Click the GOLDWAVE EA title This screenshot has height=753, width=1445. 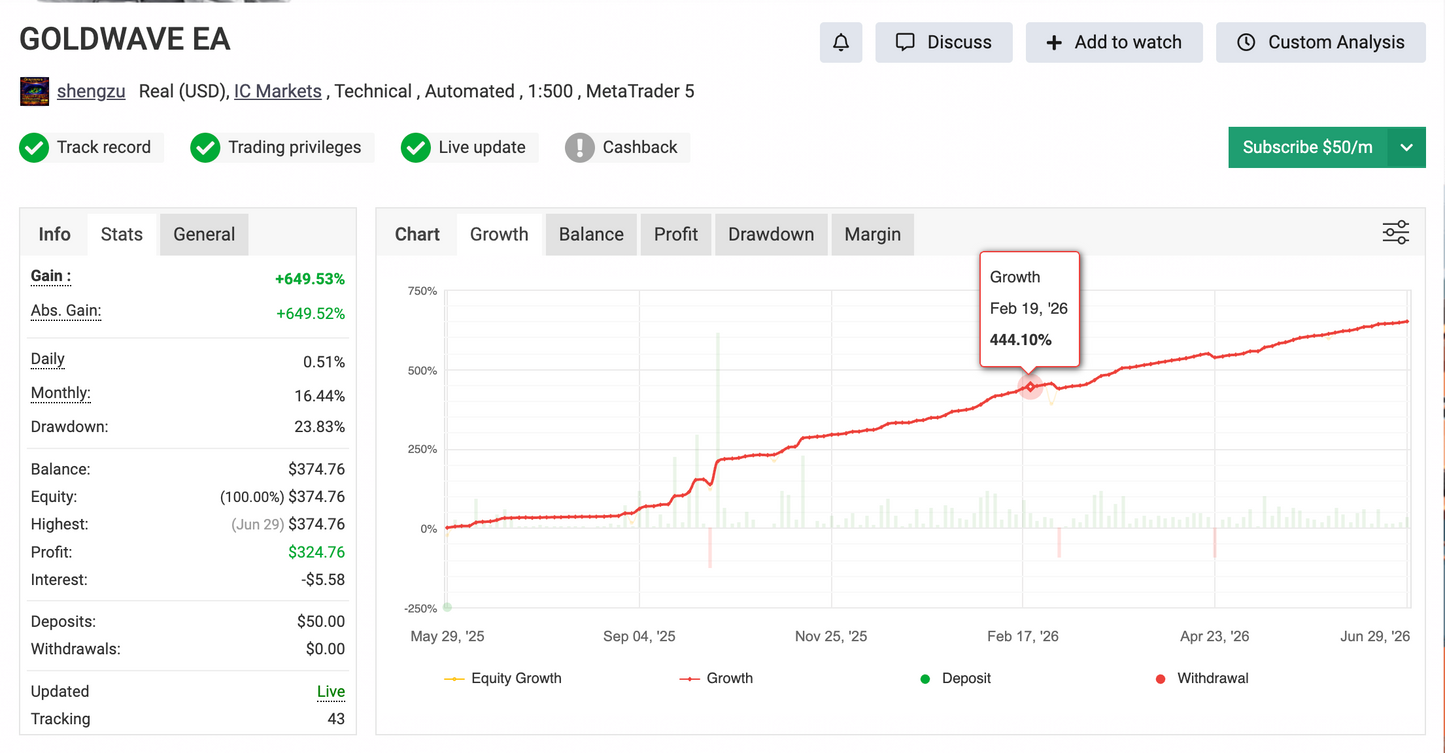[125, 39]
